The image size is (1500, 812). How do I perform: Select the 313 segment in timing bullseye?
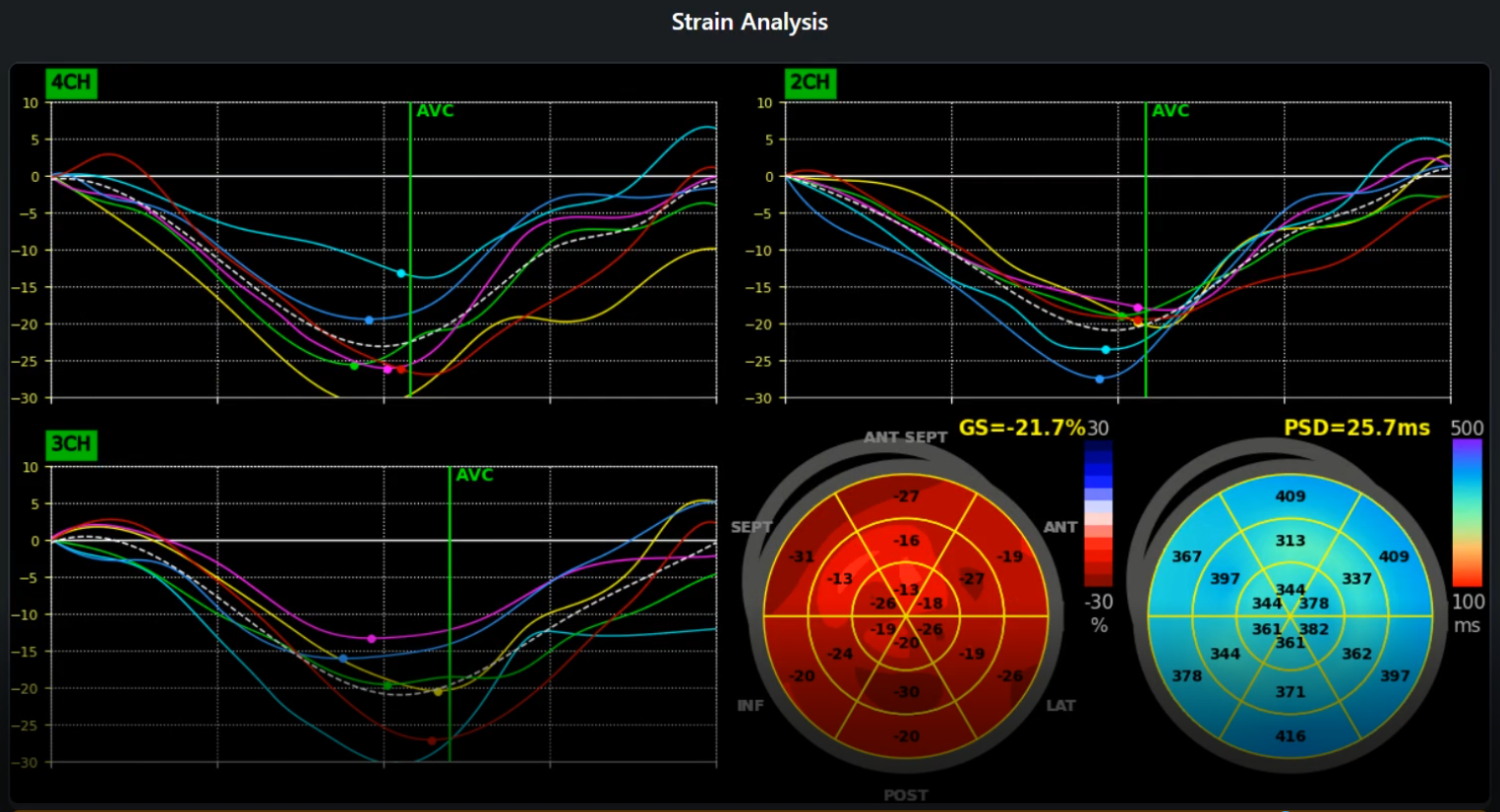pyautogui.click(x=1290, y=541)
